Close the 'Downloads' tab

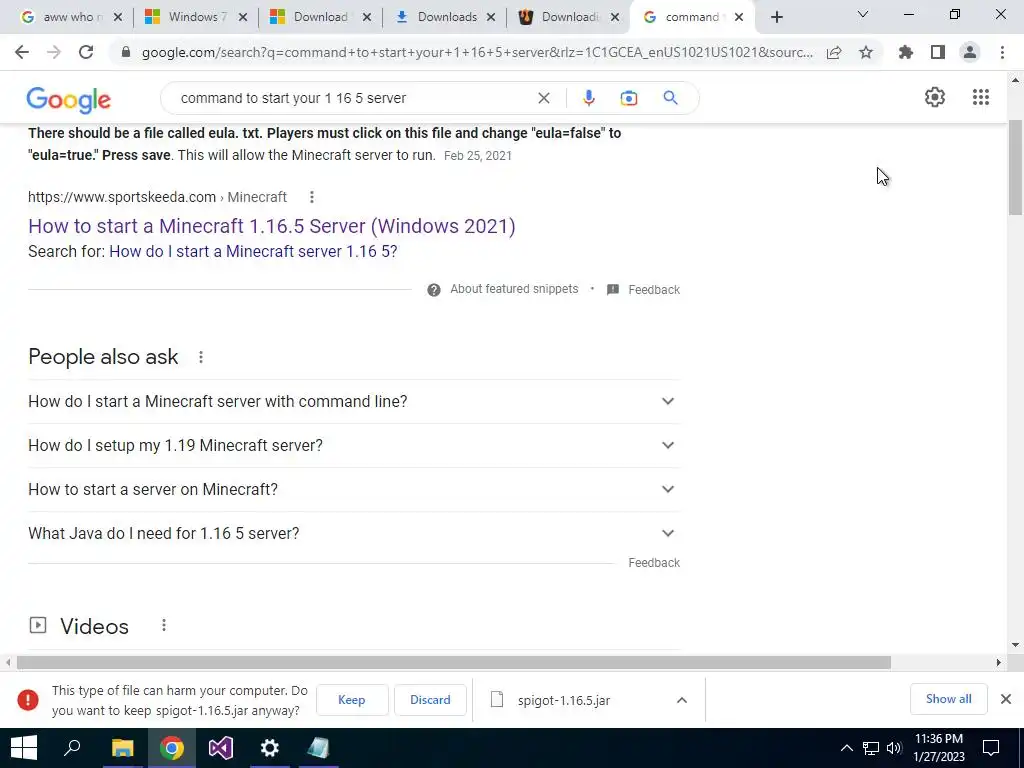pyautogui.click(x=491, y=18)
